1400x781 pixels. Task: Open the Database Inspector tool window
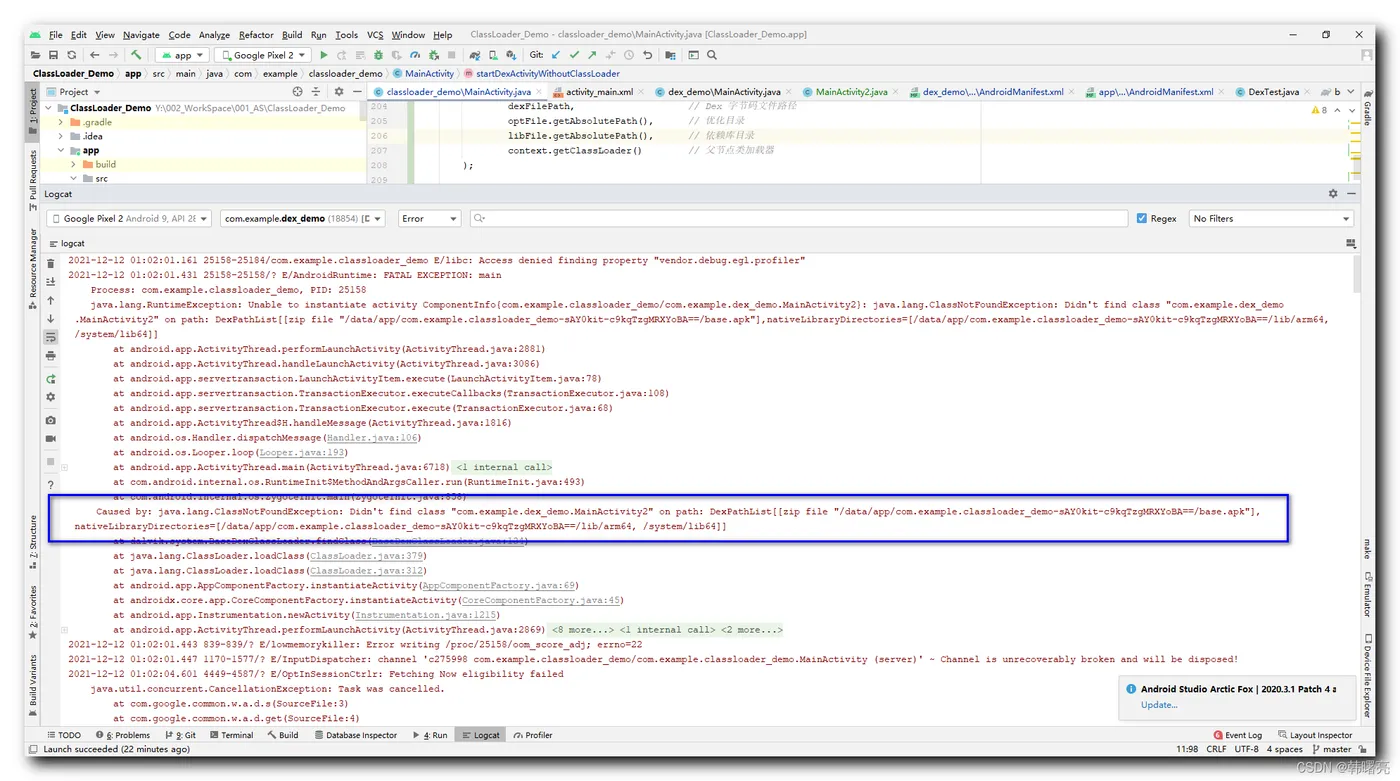click(355, 735)
